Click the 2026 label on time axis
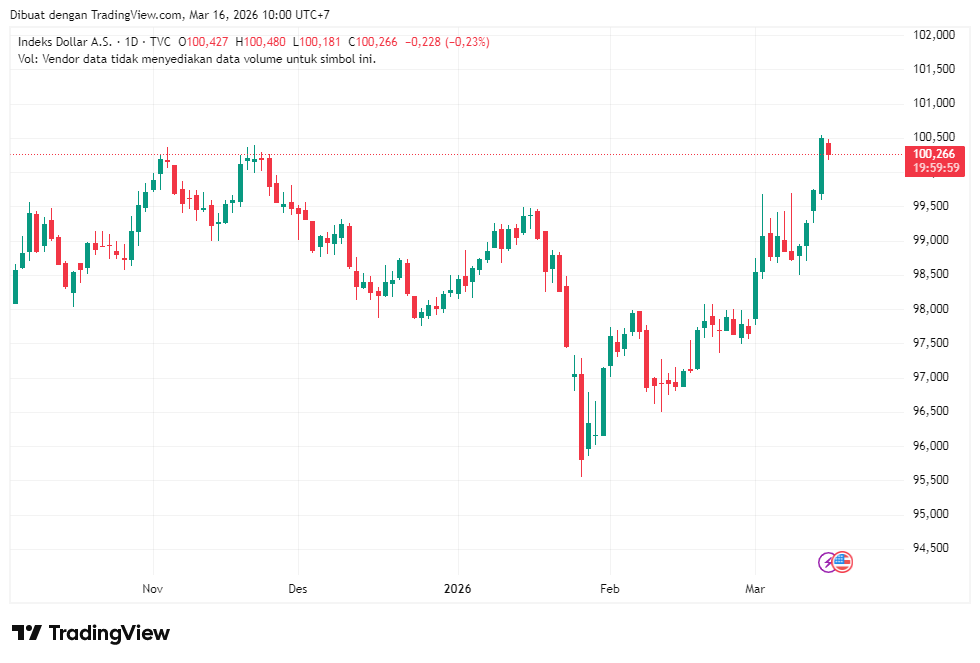This screenshot has width=980, height=663. [458, 589]
